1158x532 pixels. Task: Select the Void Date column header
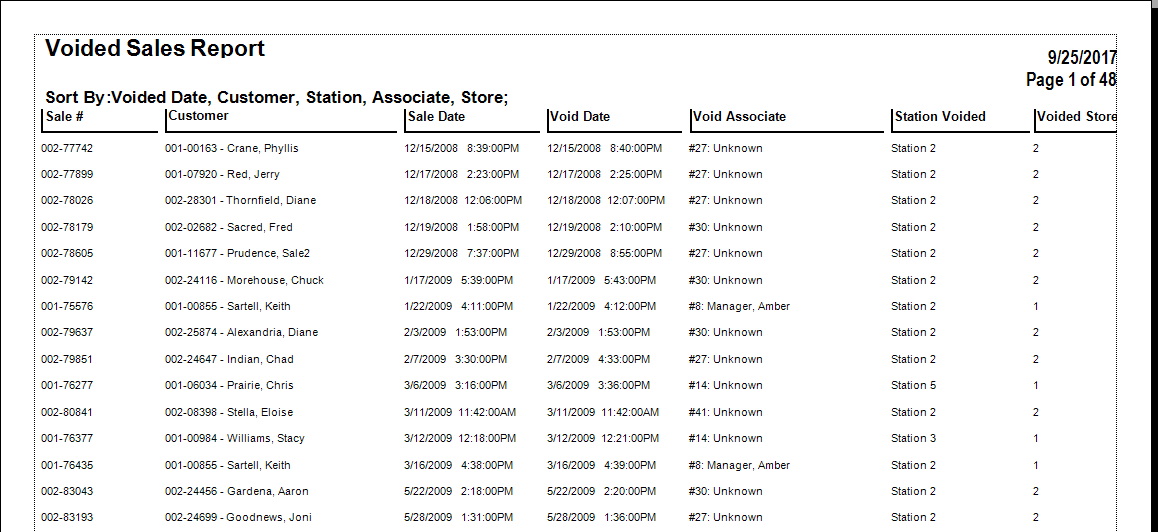[579, 117]
